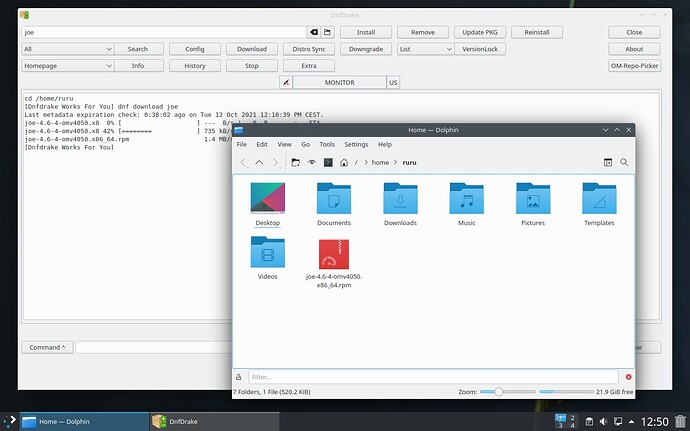The image size is (690, 431).
Task: Go forward in Dolphin navigation
Action: click(x=275, y=162)
